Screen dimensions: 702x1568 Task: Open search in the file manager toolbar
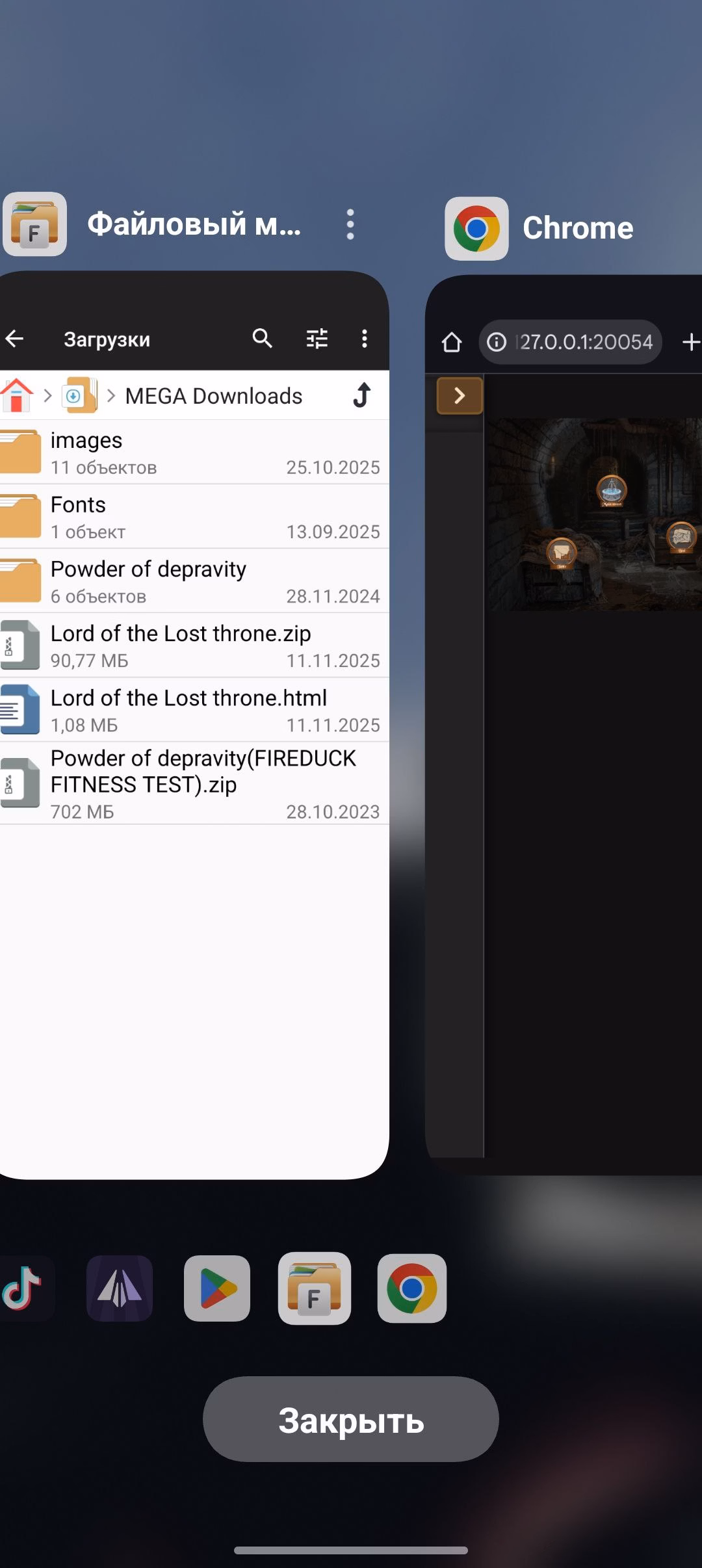click(263, 338)
